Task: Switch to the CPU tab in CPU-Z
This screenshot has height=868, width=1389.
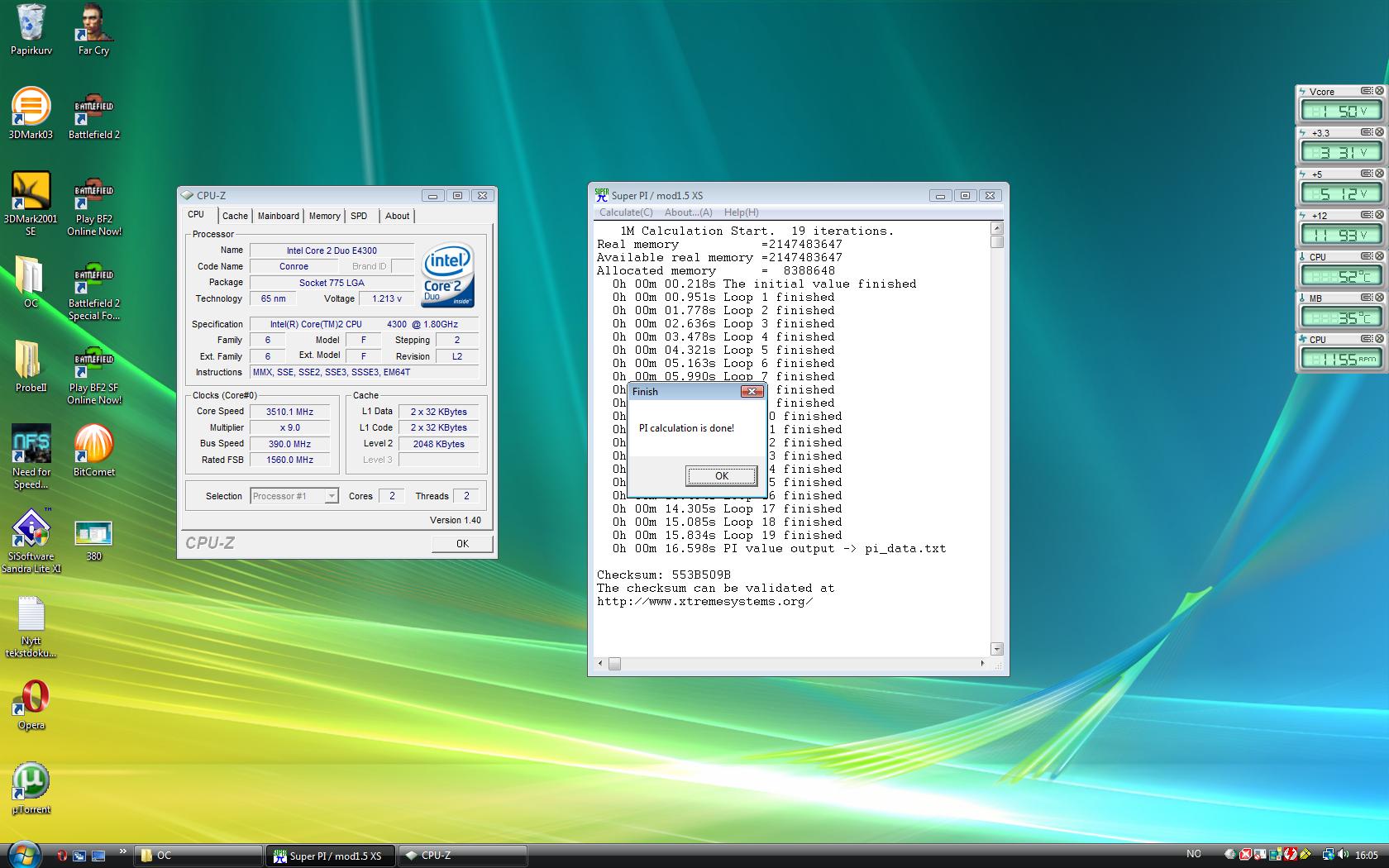Action: [196, 215]
